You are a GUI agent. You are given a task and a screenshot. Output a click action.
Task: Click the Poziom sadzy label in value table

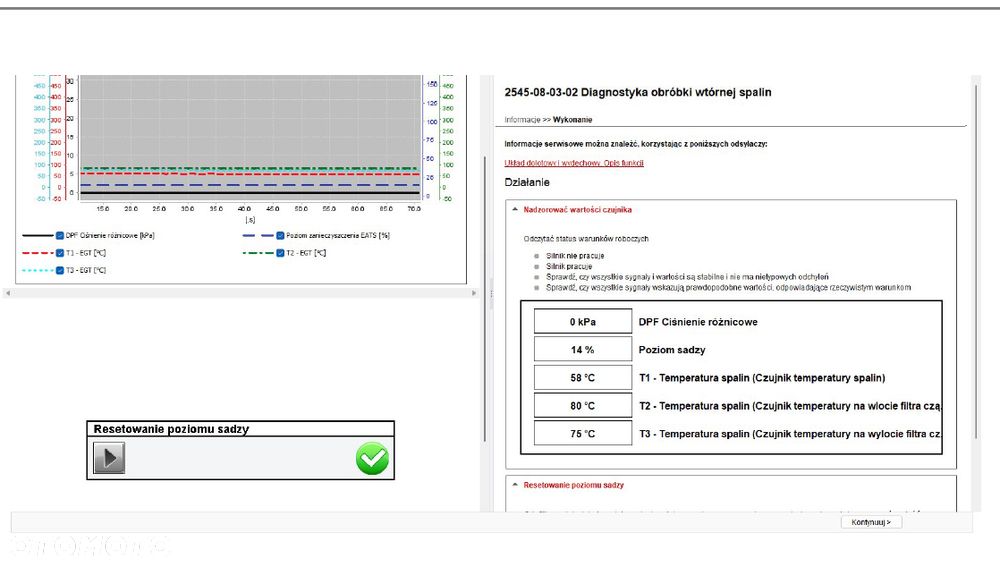(x=672, y=350)
